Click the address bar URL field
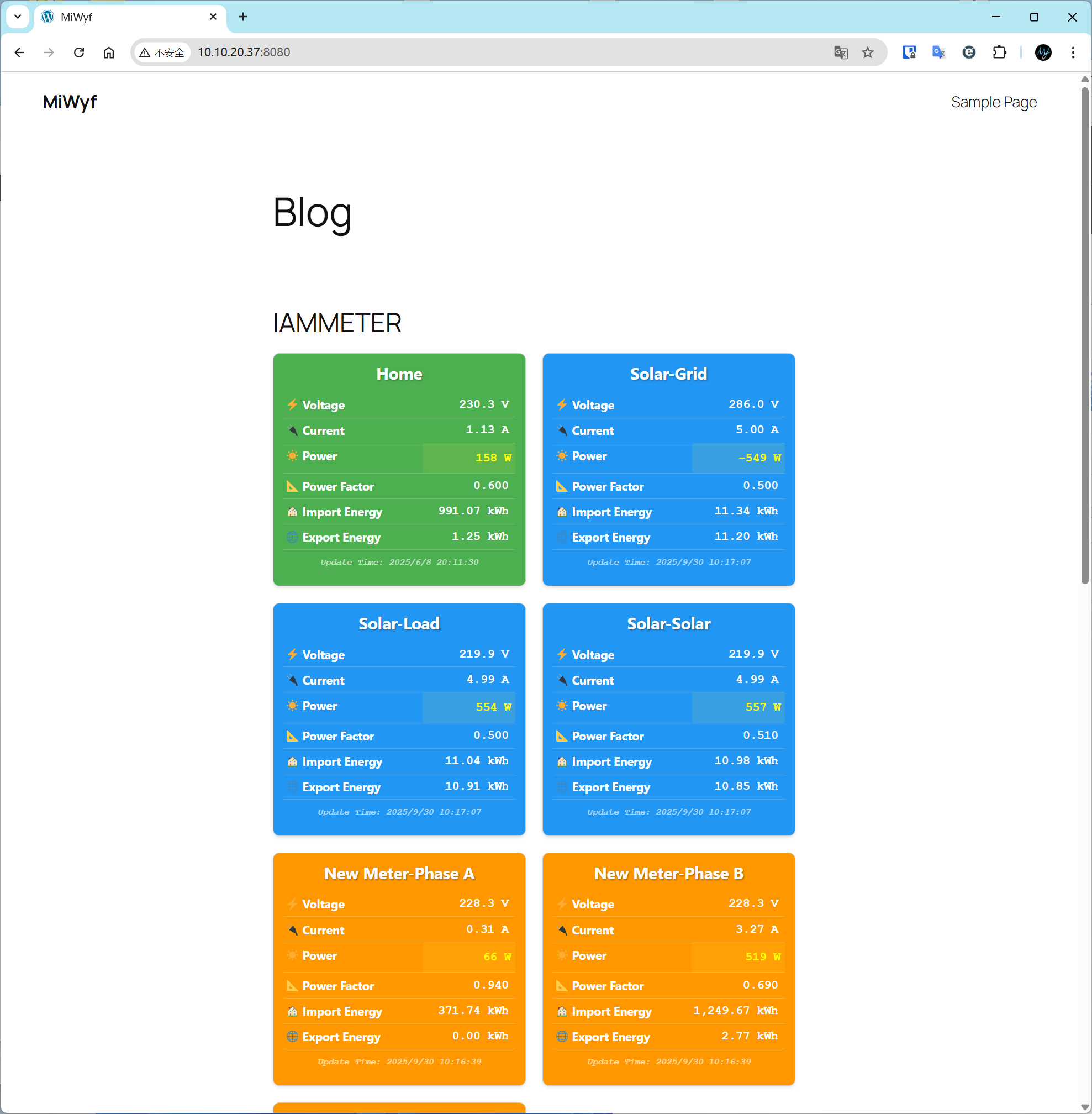Viewport: 1092px width, 1114px height. tap(459, 52)
